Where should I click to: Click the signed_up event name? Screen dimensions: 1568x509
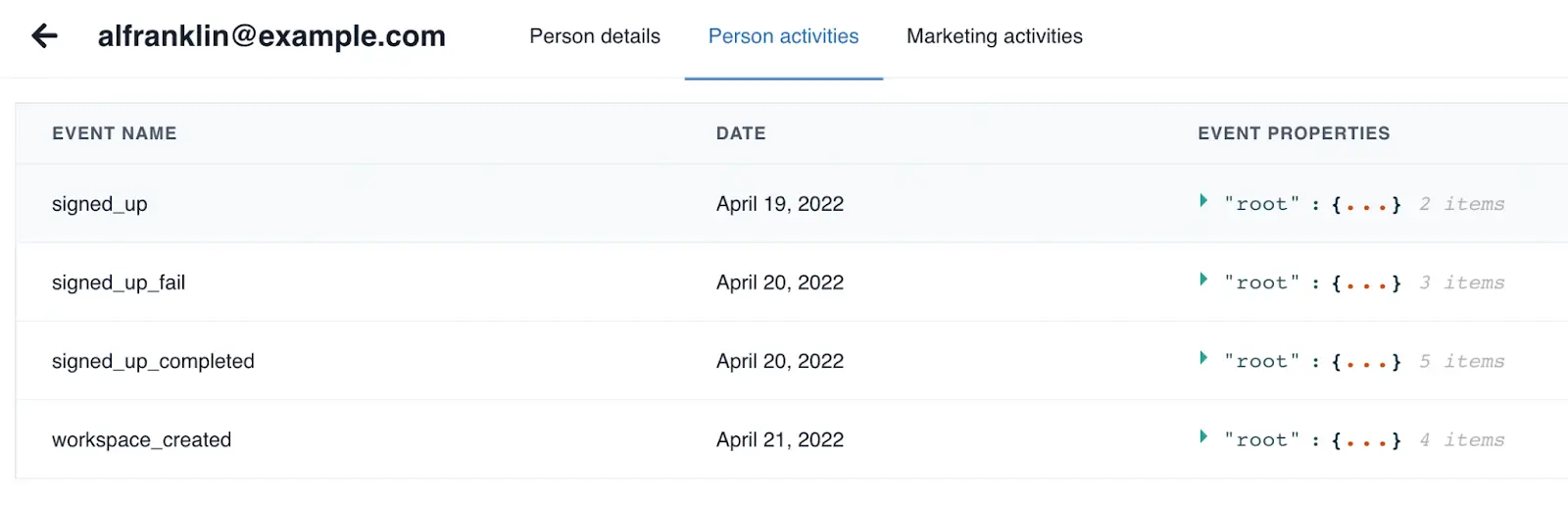pyautogui.click(x=100, y=204)
